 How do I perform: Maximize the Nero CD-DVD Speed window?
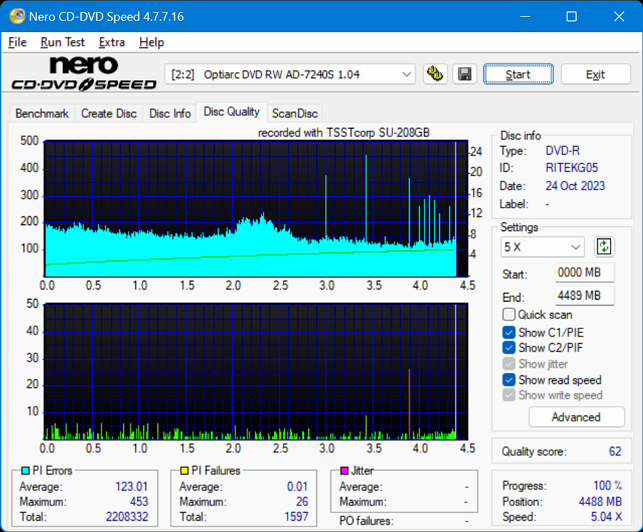[x=572, y=16]
